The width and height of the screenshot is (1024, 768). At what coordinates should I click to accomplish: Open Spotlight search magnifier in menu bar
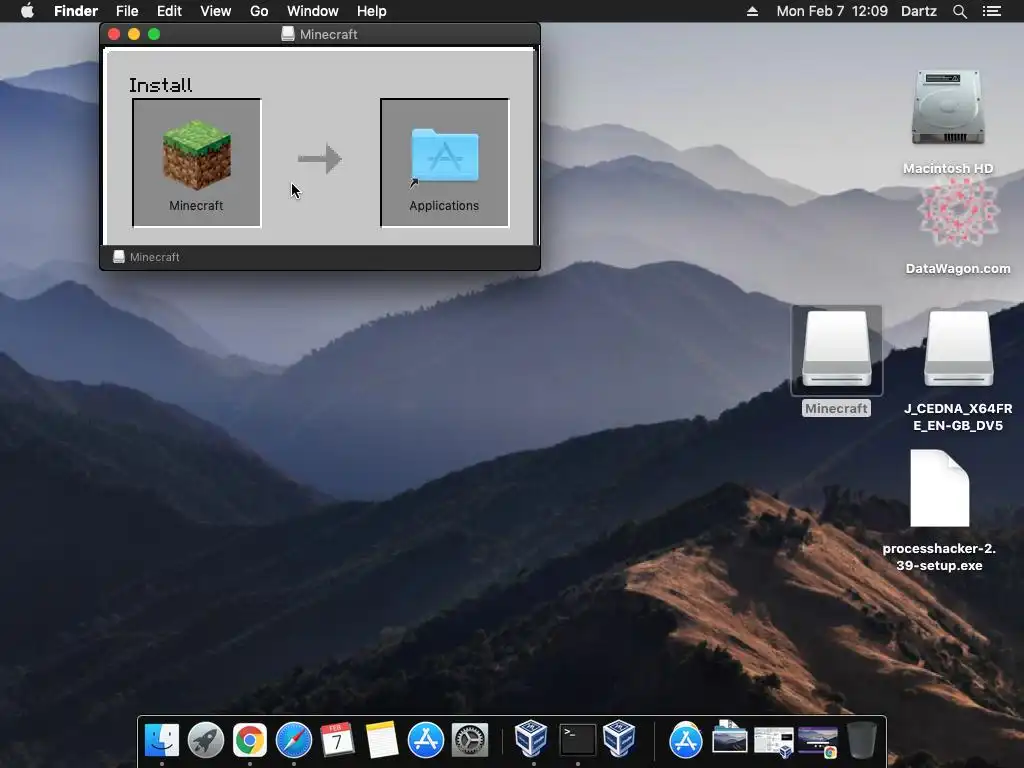tap(959, 11)
